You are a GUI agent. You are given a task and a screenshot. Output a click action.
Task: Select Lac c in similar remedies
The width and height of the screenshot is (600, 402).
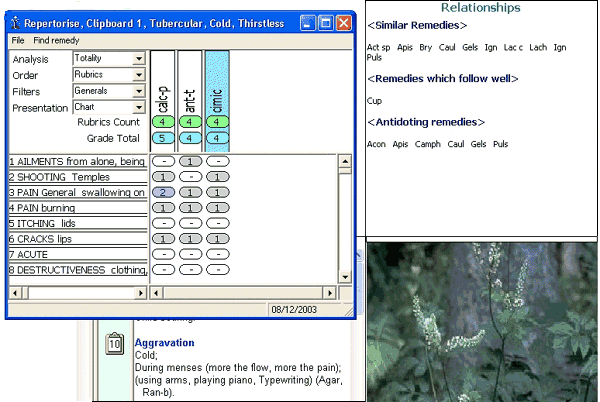tap(513, 47)
